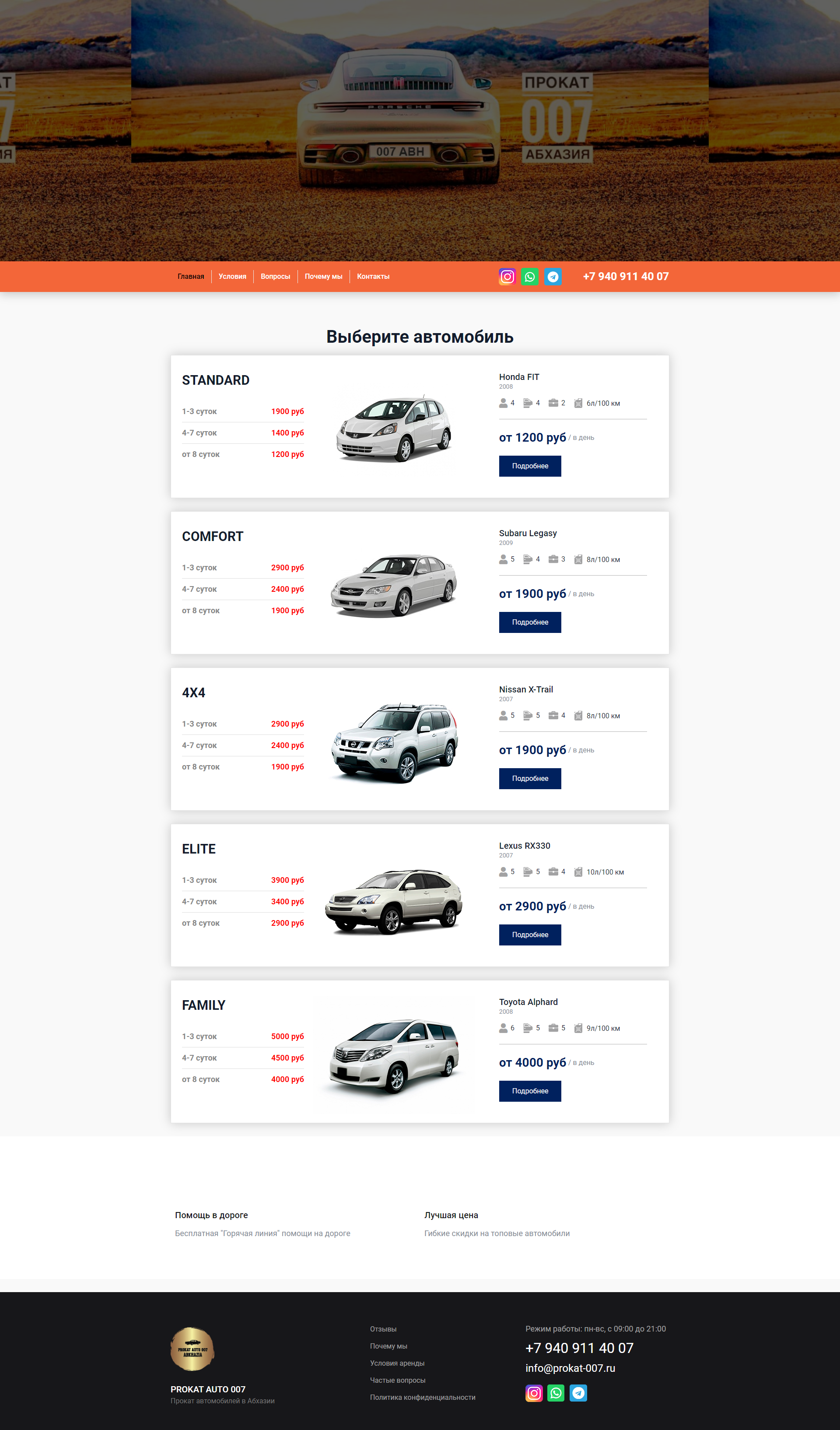Image resolution: width=840 pixels, height=1430 pixels.
Task: Click the footer WhatsApp icon
Action: point(556,1393)
